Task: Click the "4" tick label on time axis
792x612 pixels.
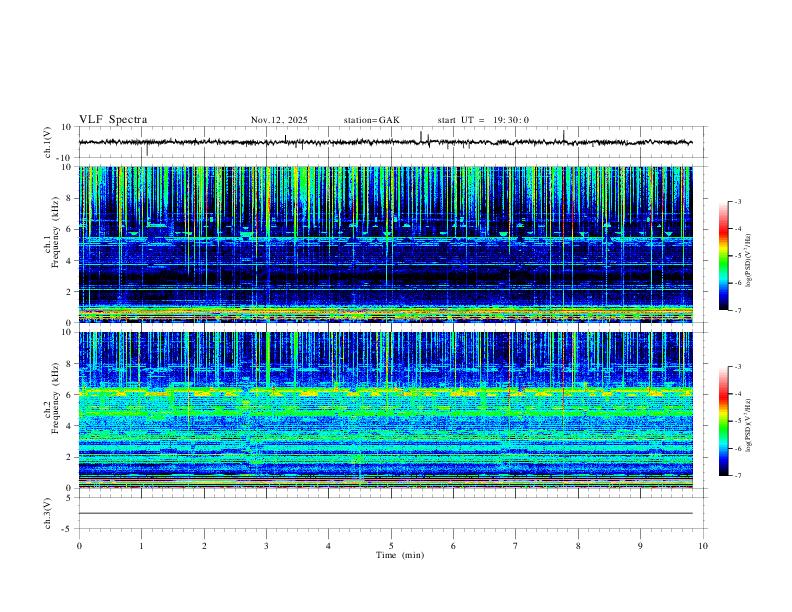Action: point(328,546)
